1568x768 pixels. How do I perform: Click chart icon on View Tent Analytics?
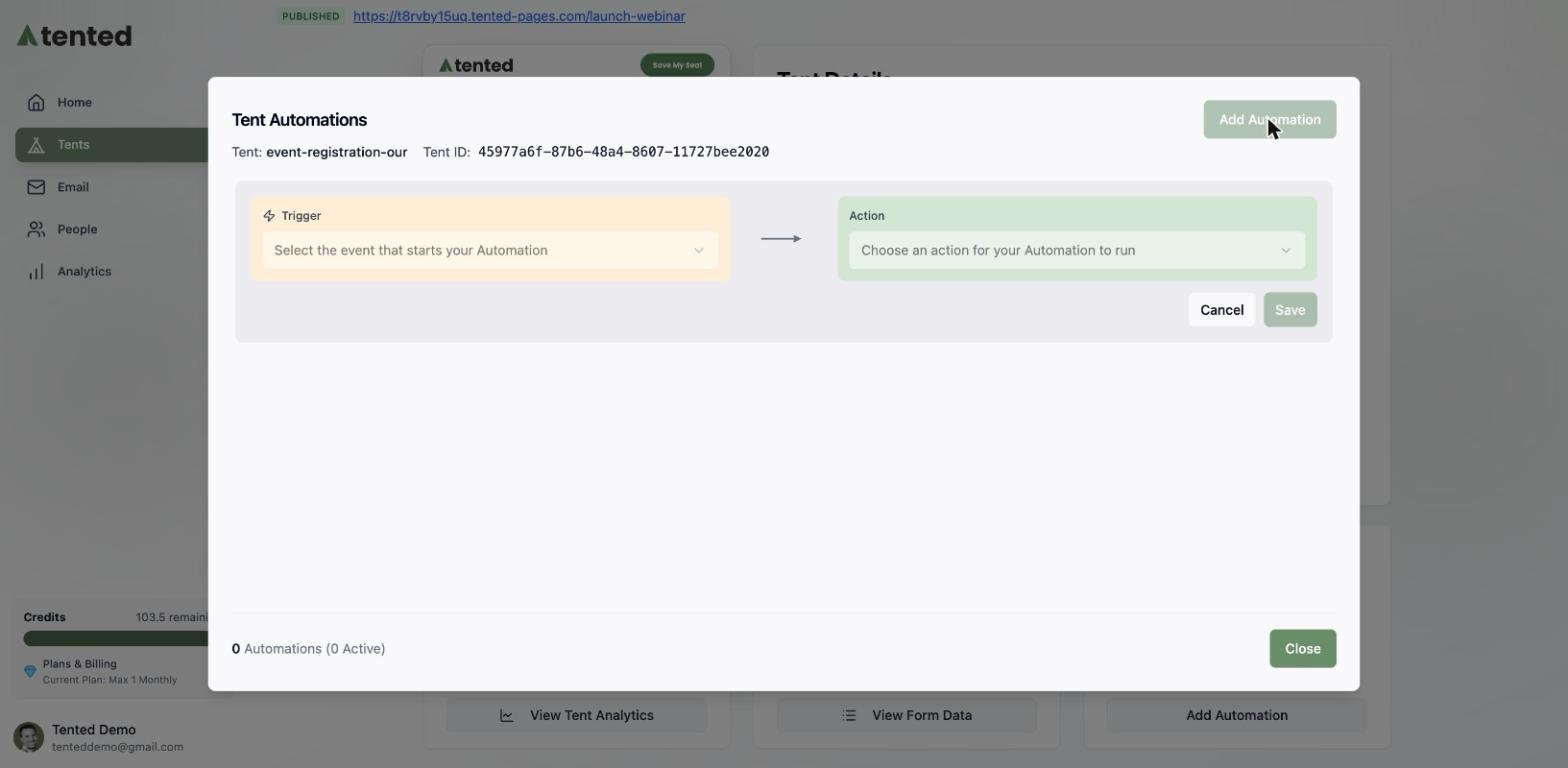507,715
